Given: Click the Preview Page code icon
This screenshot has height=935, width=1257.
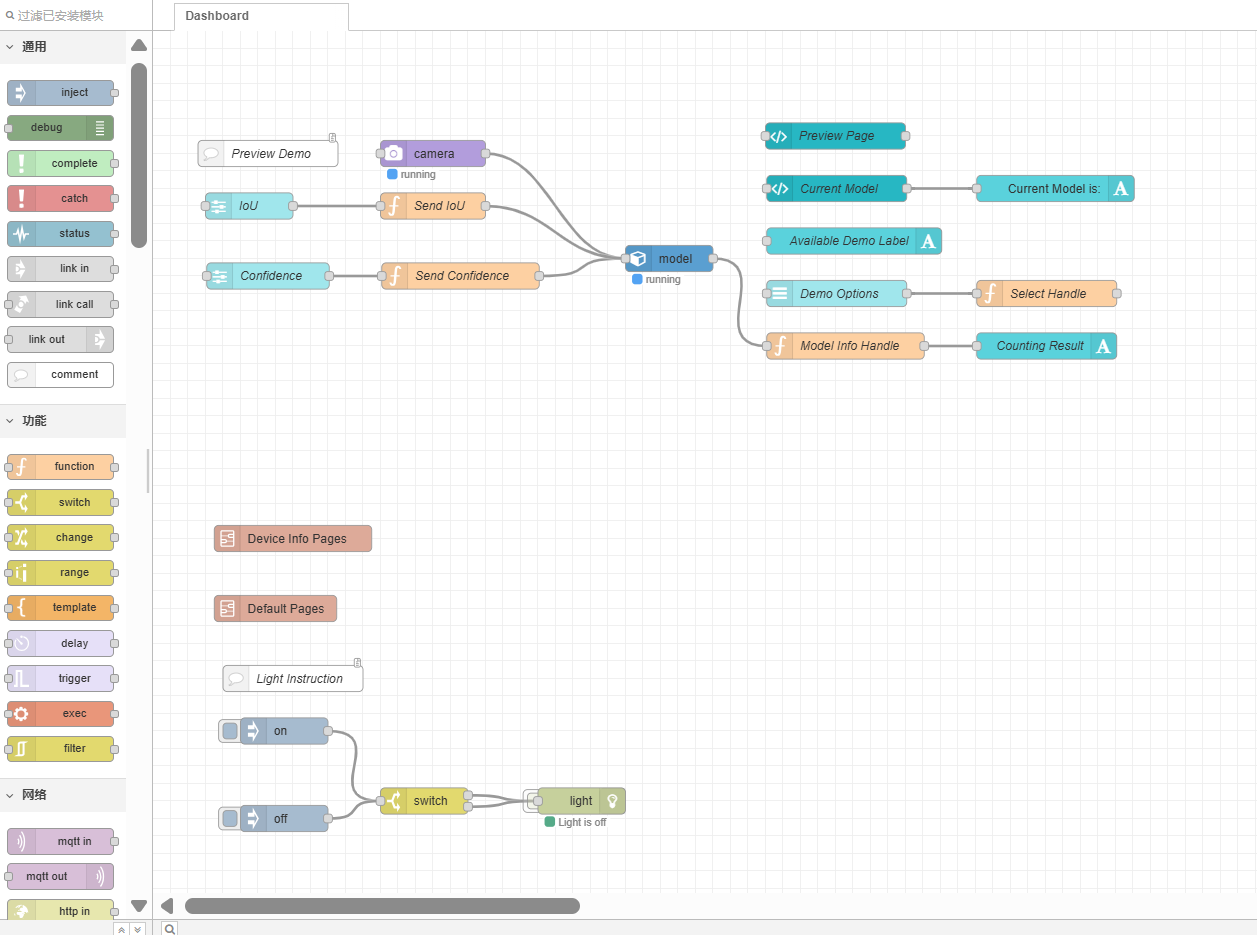Looking at the screenshot, I should tap(779, 136).
